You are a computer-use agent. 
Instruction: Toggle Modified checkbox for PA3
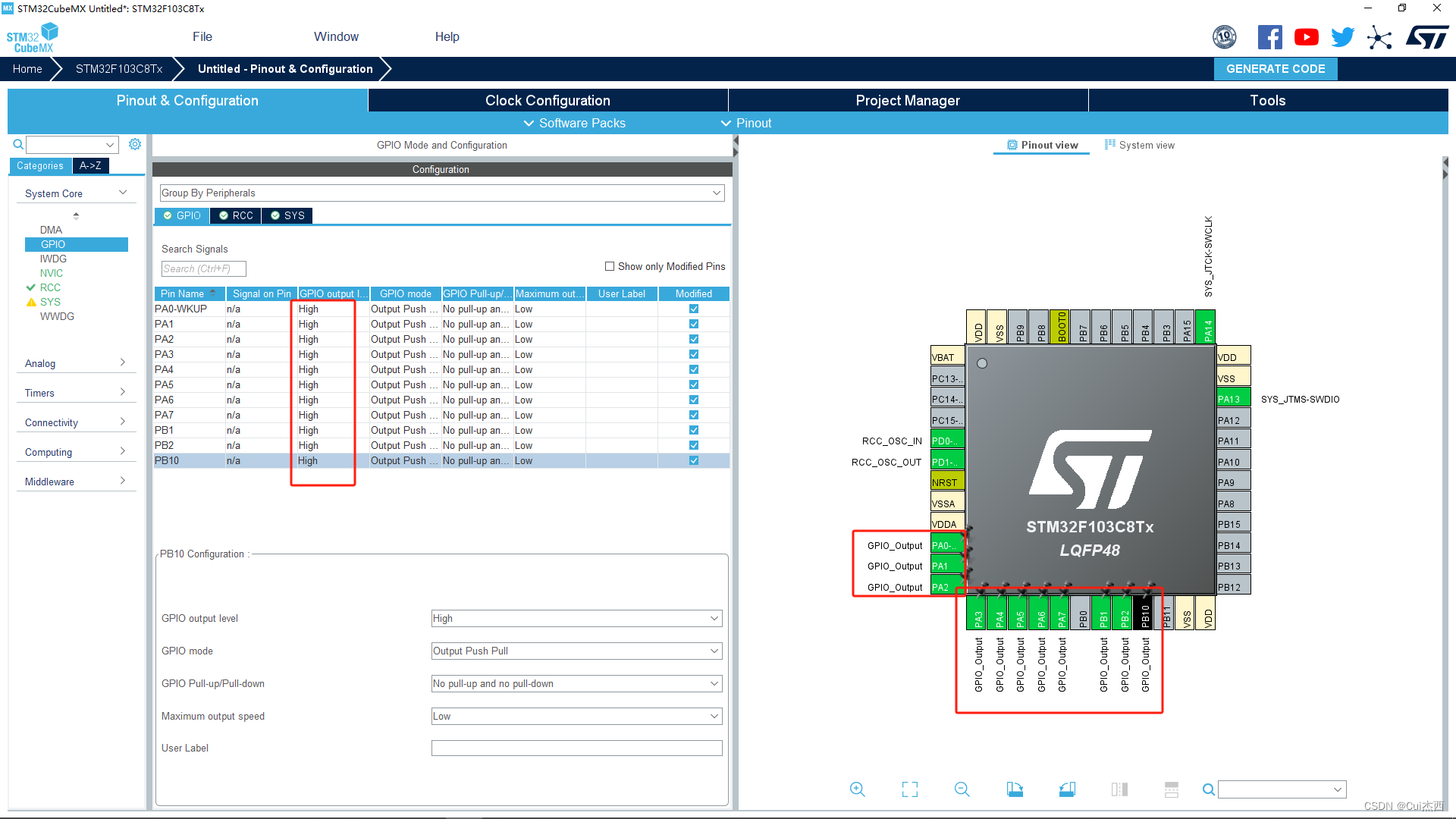694,354
